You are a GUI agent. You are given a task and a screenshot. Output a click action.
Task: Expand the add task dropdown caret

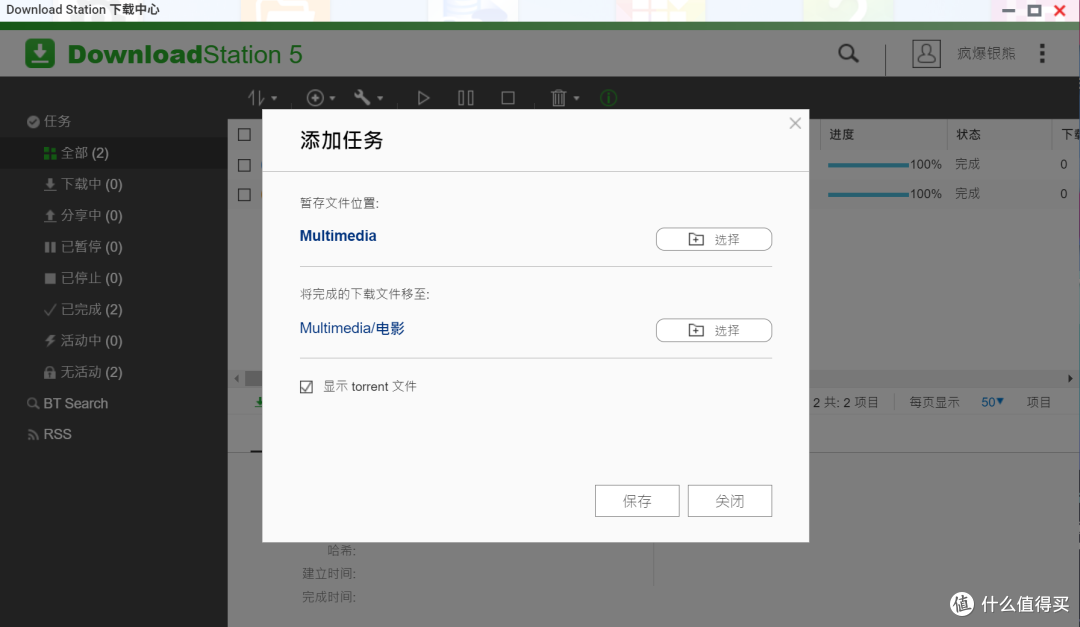332,99
